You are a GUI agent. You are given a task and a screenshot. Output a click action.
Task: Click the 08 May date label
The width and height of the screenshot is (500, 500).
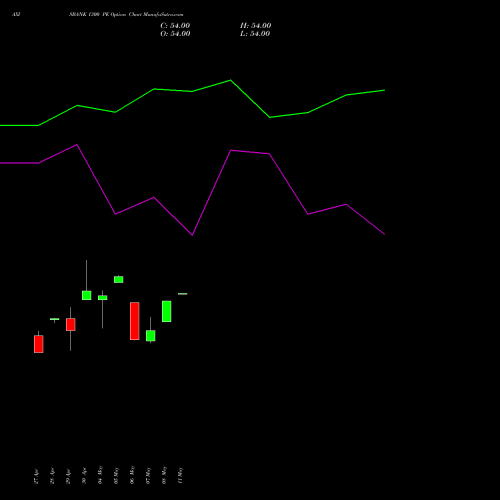[164, 475]
